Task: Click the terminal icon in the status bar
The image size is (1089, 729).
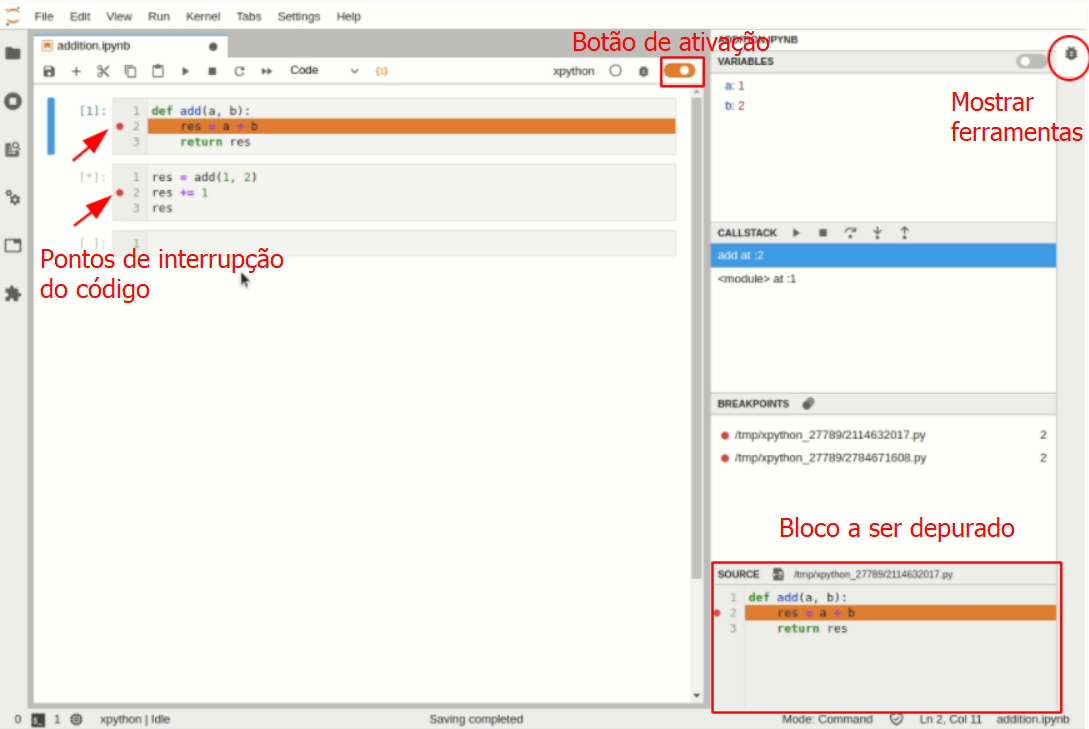Action: 38,720
